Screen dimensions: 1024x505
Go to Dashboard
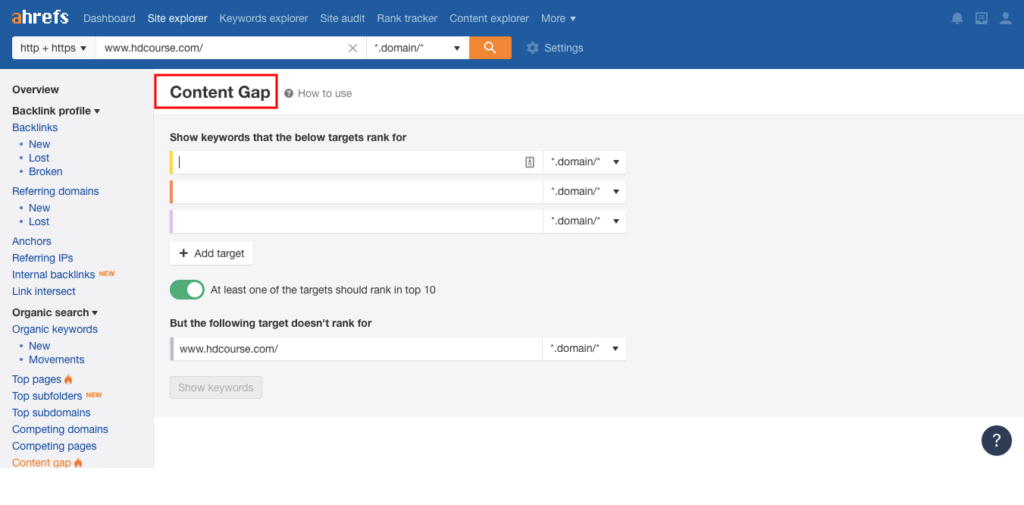tap(109, 18)
